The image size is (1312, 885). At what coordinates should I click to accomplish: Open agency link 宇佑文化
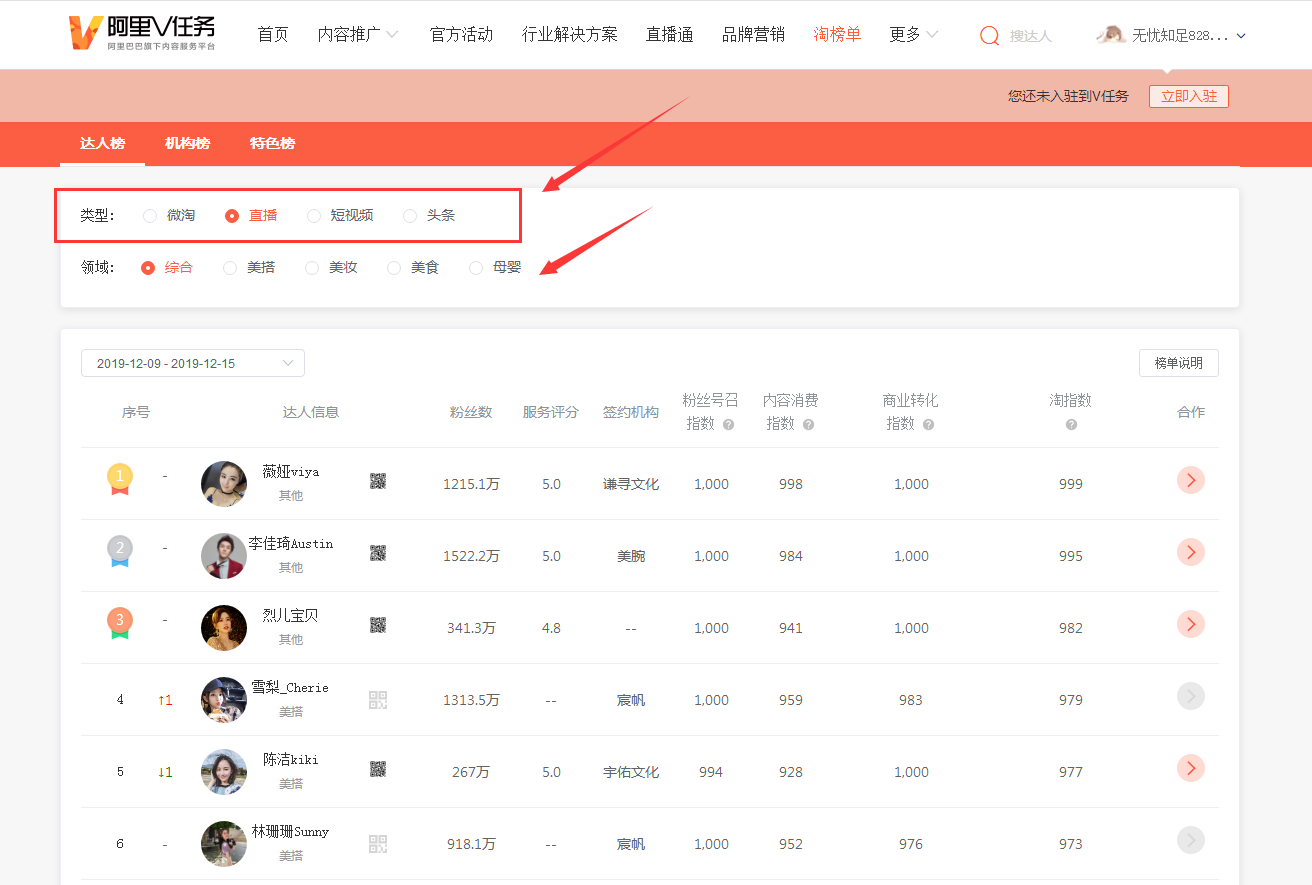pyautogui.click(x=631, y=772)
